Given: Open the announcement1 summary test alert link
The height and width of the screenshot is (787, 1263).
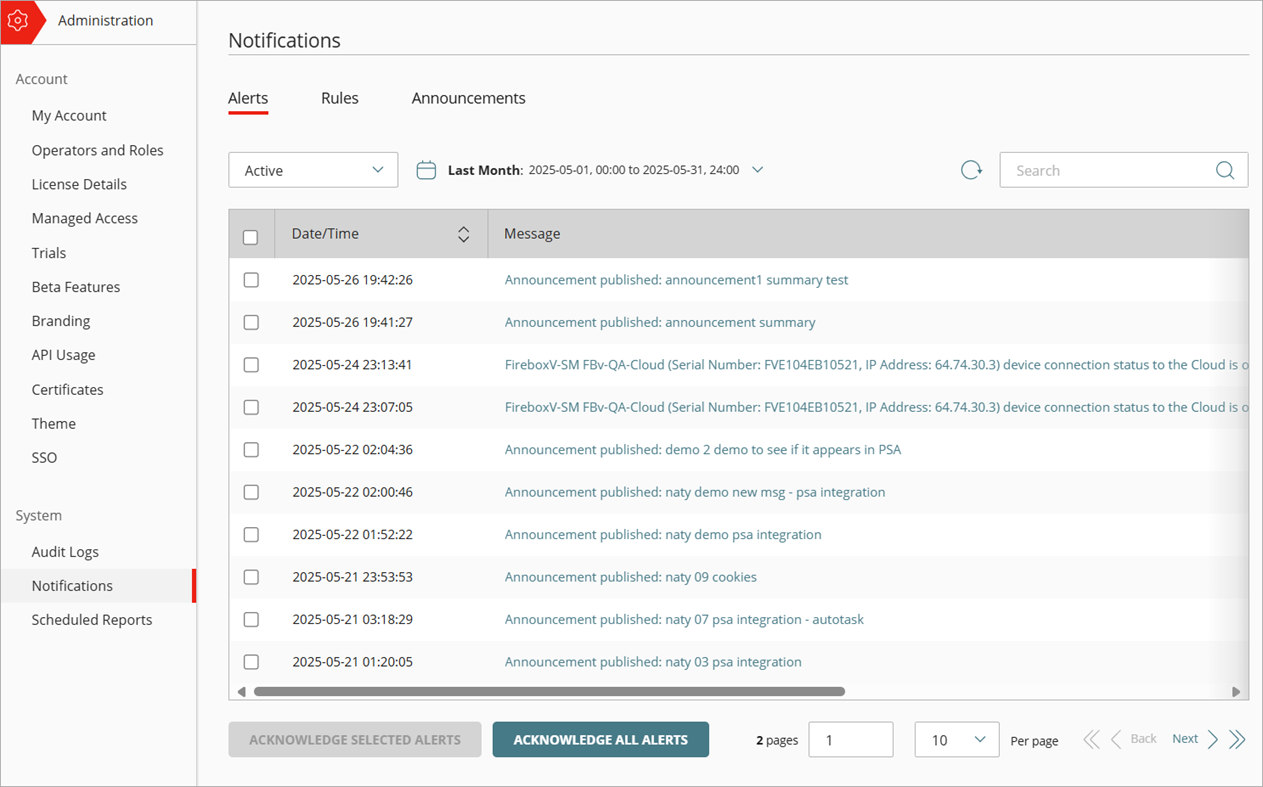Looking at the screenshot, I should 676,280.
